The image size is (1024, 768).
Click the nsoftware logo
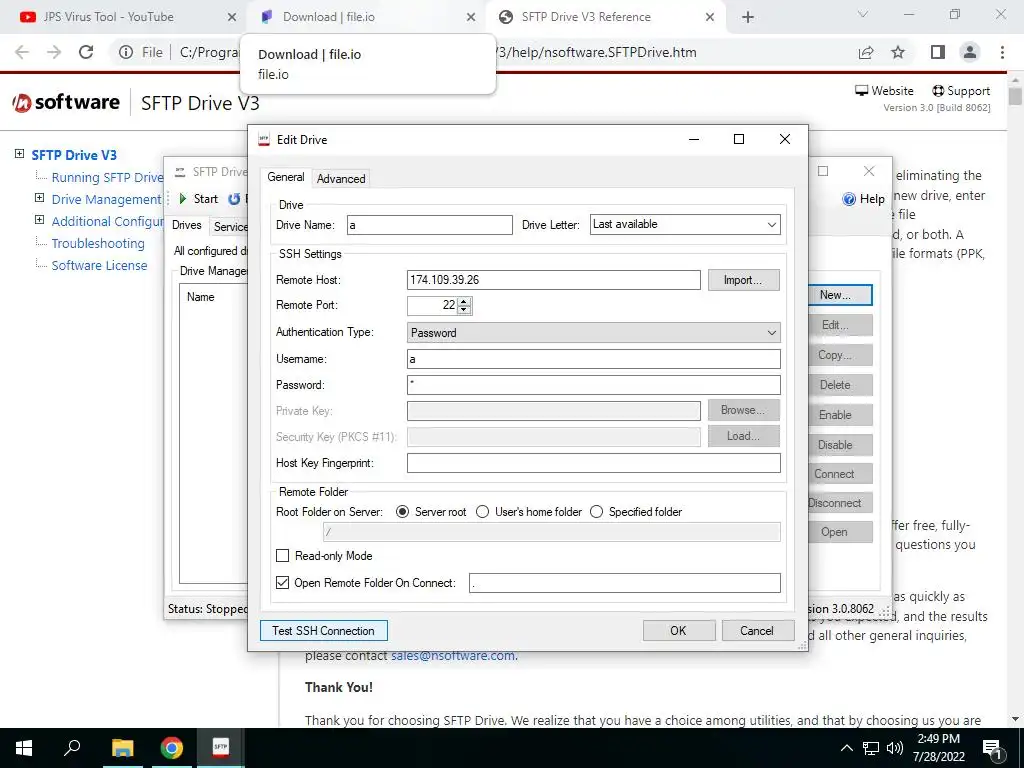point(66,103)
